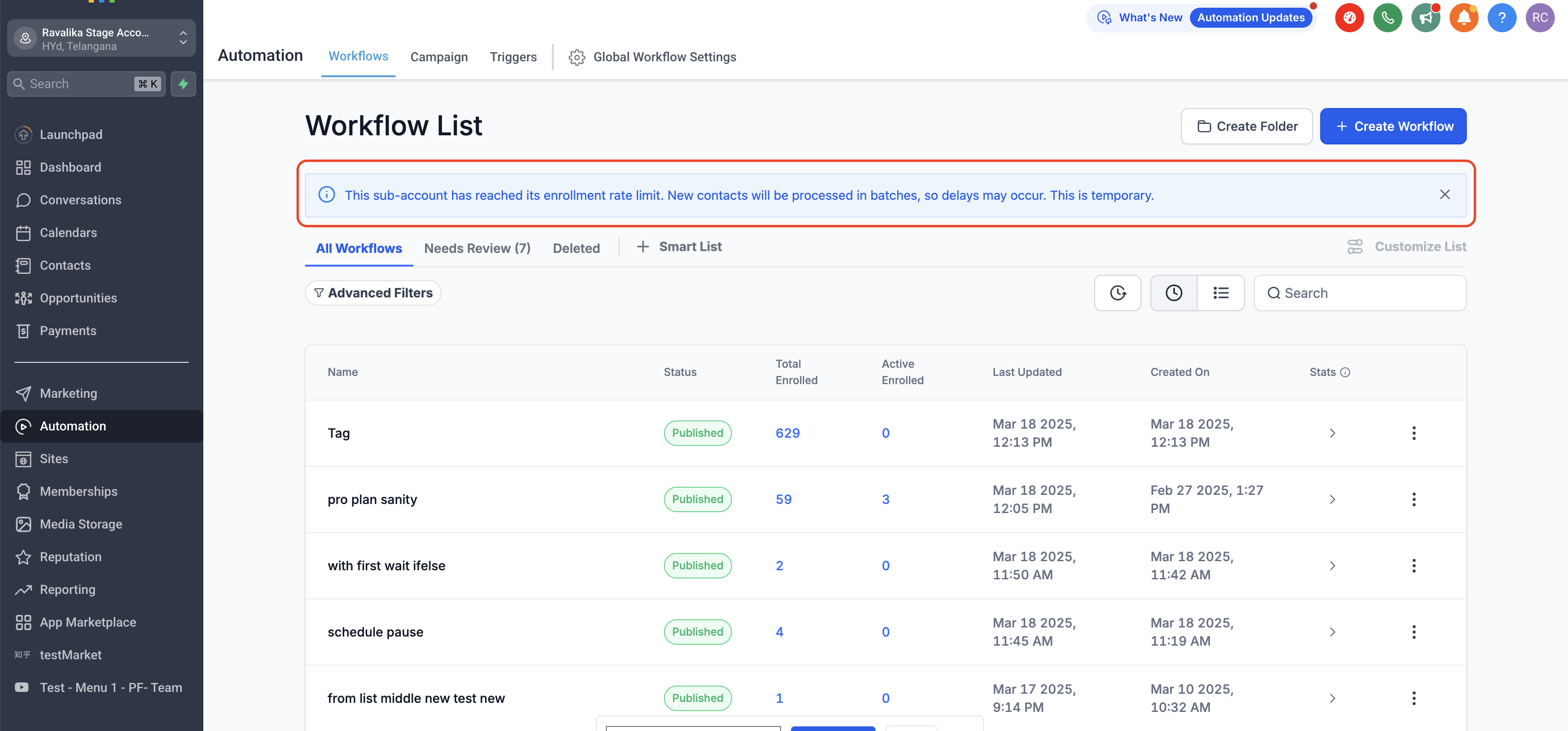Open the Campaign tab
The width and height of the screenshot is (1568, 731).
tap(439, 57)
